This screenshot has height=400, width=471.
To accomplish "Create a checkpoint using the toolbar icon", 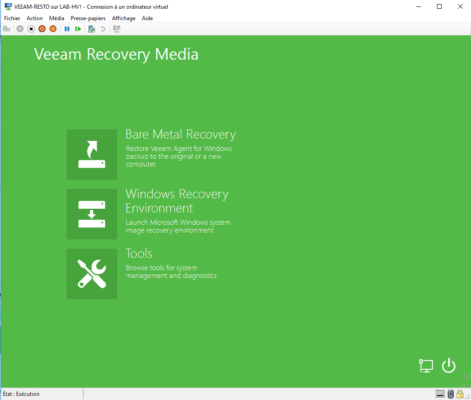I will (x=92, y=29).
